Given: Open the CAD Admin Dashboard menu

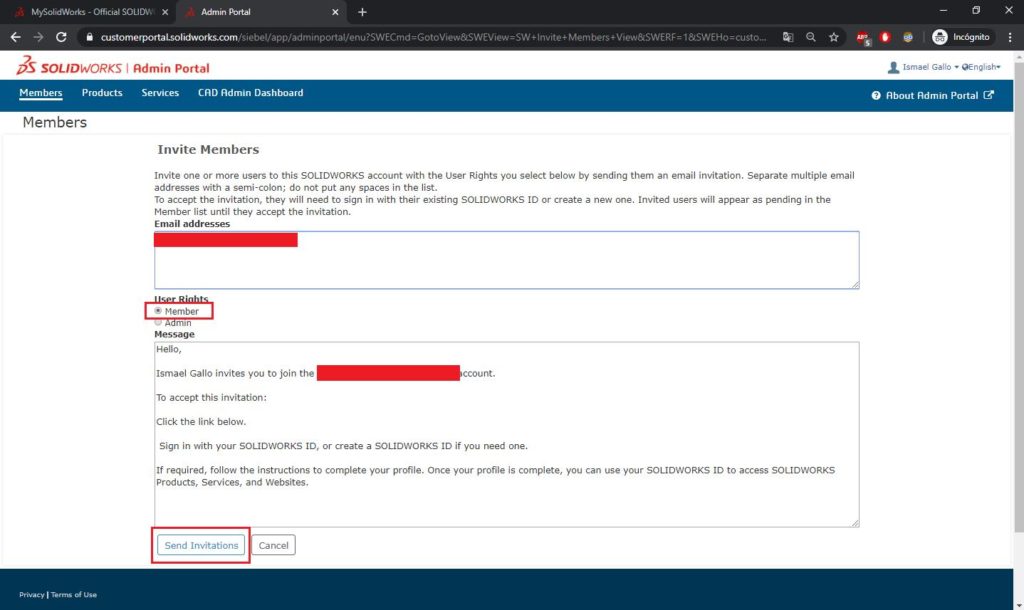Looking at the screenshot, I should click(251, 93).
